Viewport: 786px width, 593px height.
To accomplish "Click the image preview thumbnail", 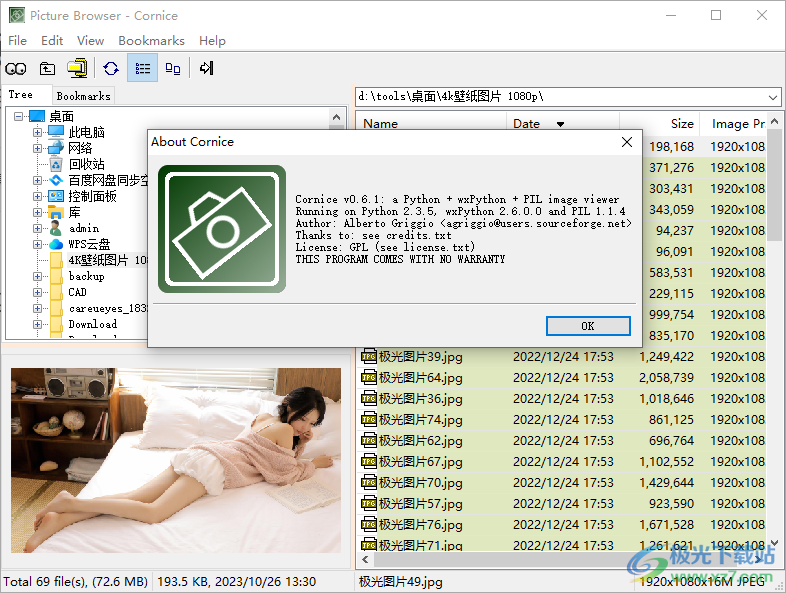I will pos(176,461).
